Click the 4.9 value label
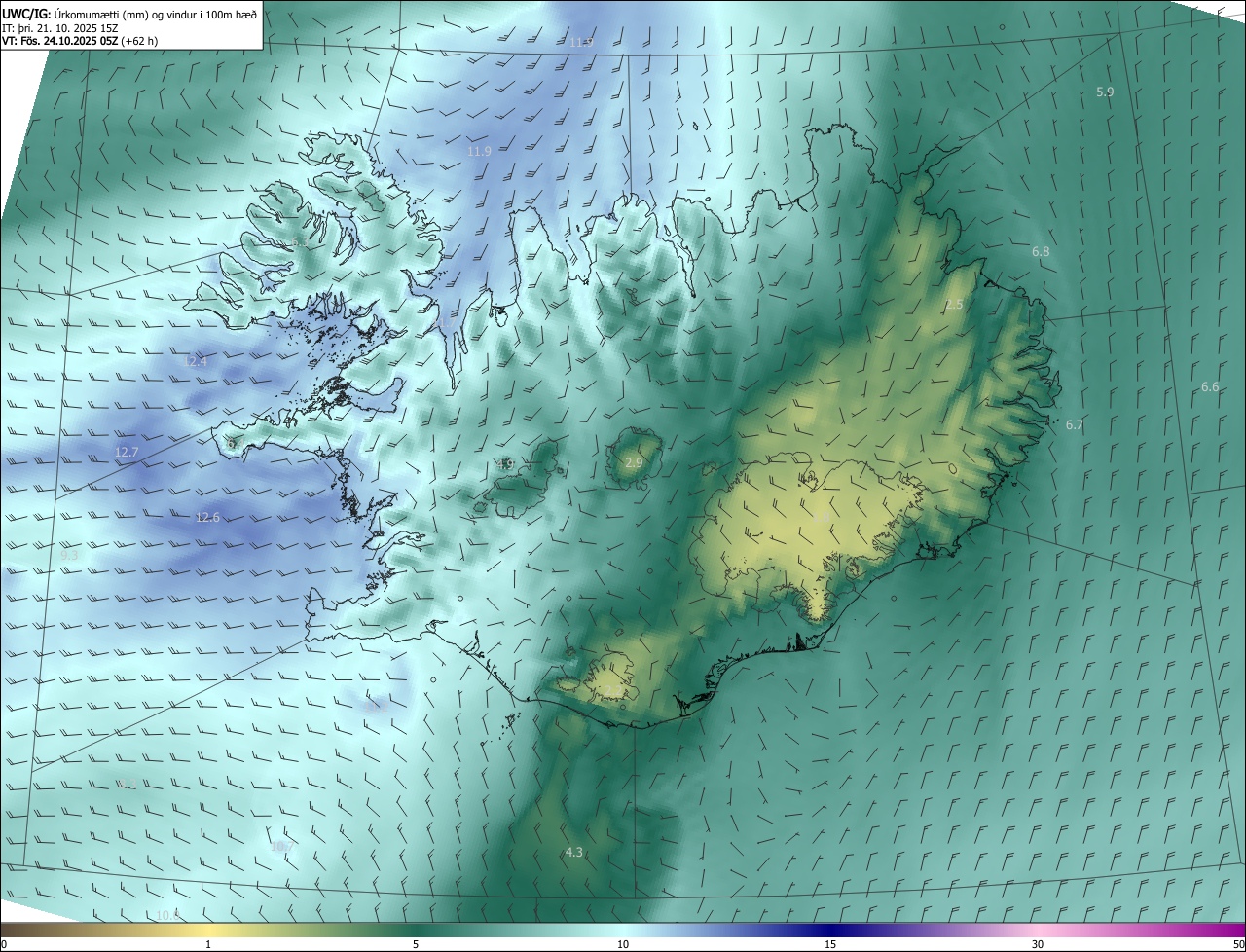This screenshot has height=952, width=1246. point(505,464)
